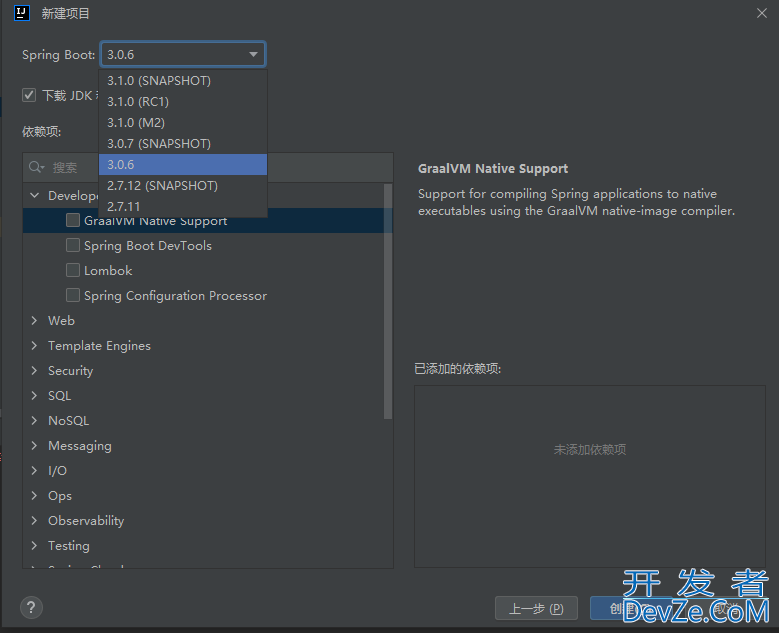
Task: Click the Messaging label
Action: [79, 446]
